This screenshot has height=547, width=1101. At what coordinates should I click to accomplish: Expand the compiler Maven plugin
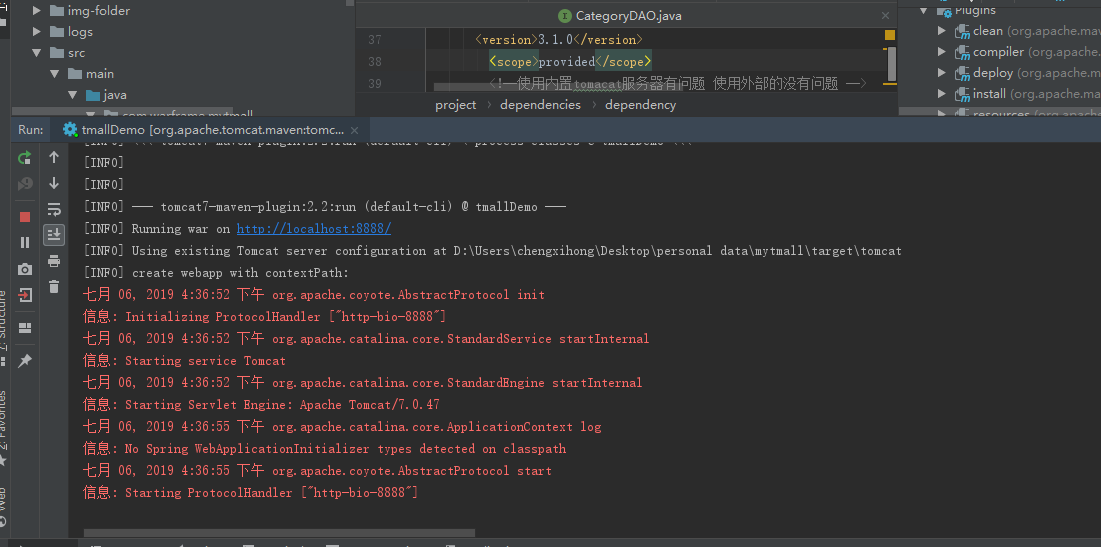coord(942,52)
